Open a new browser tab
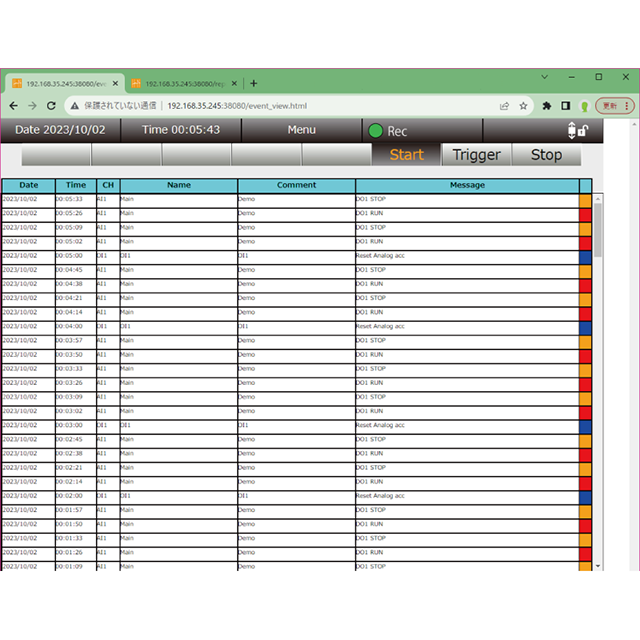Screen dimensions: 640x640 [x=254, y=83]
